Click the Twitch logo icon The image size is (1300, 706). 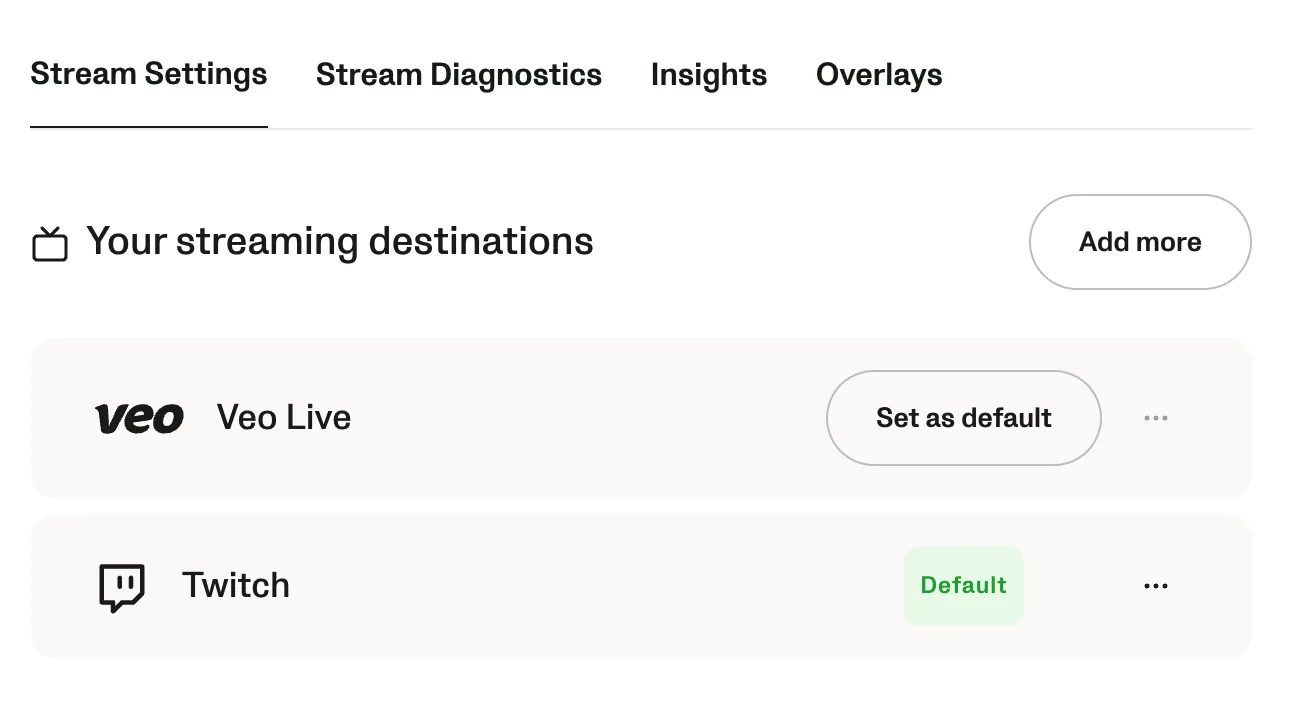122,587
